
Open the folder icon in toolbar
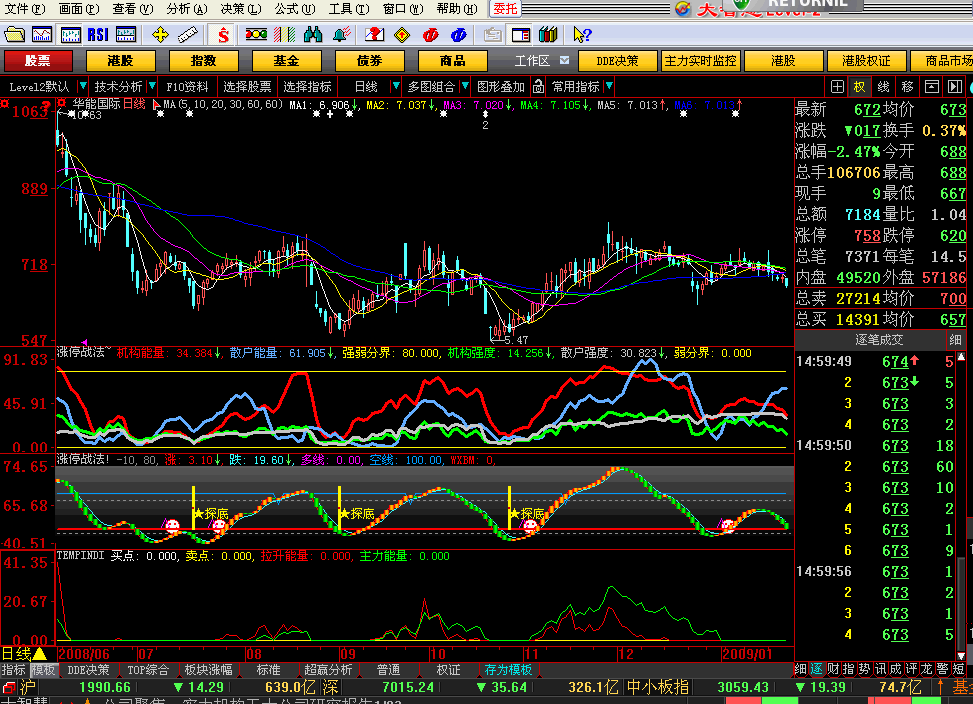point(14,35)
